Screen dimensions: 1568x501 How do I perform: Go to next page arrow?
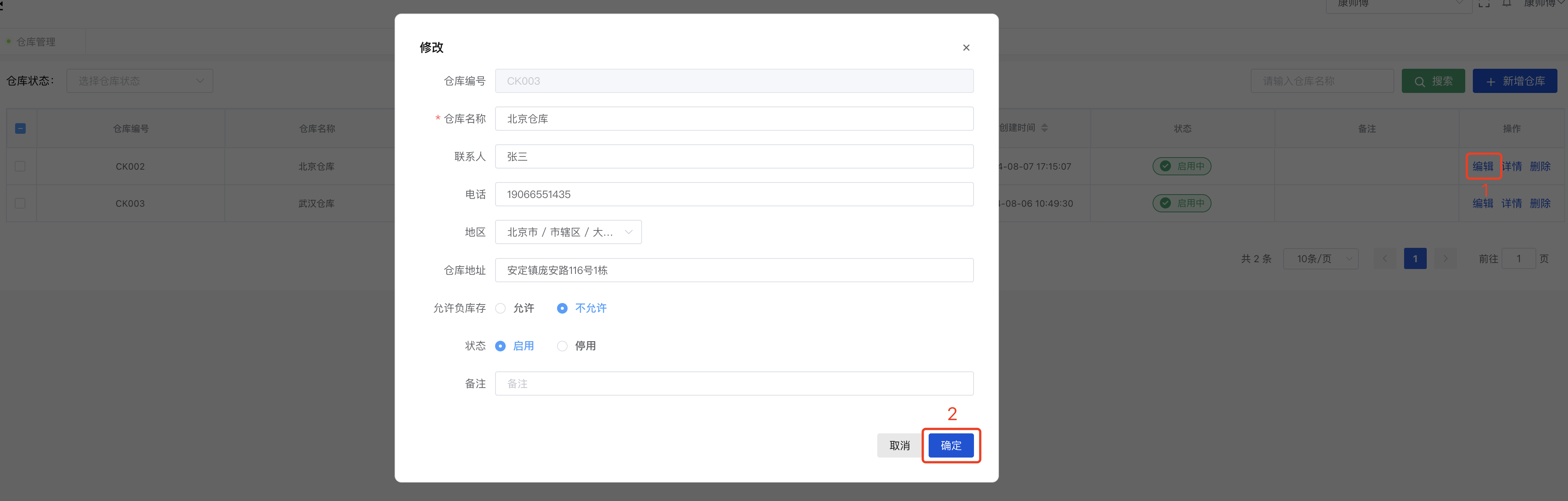tap(1445, 259)
